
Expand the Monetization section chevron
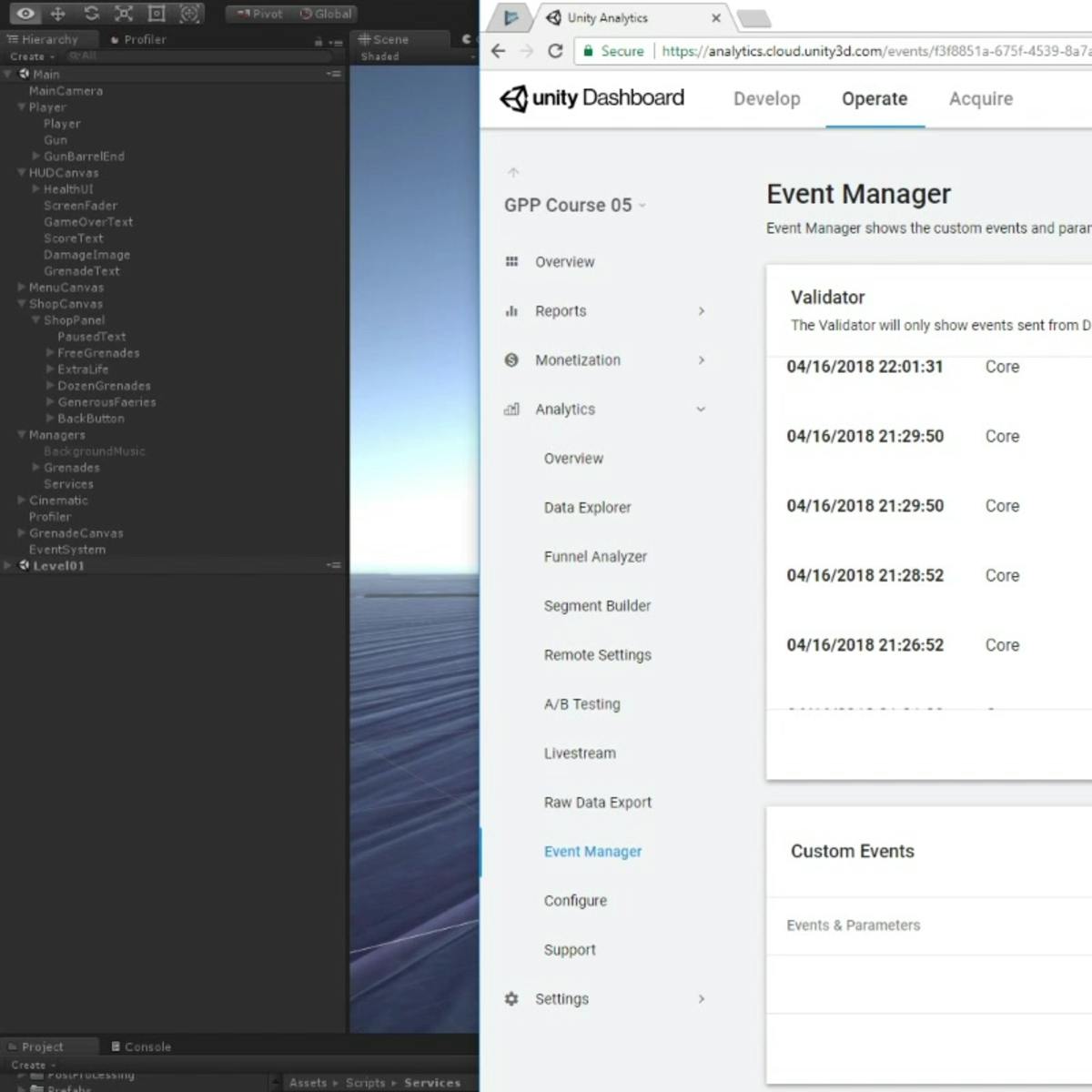coord(702,360)
